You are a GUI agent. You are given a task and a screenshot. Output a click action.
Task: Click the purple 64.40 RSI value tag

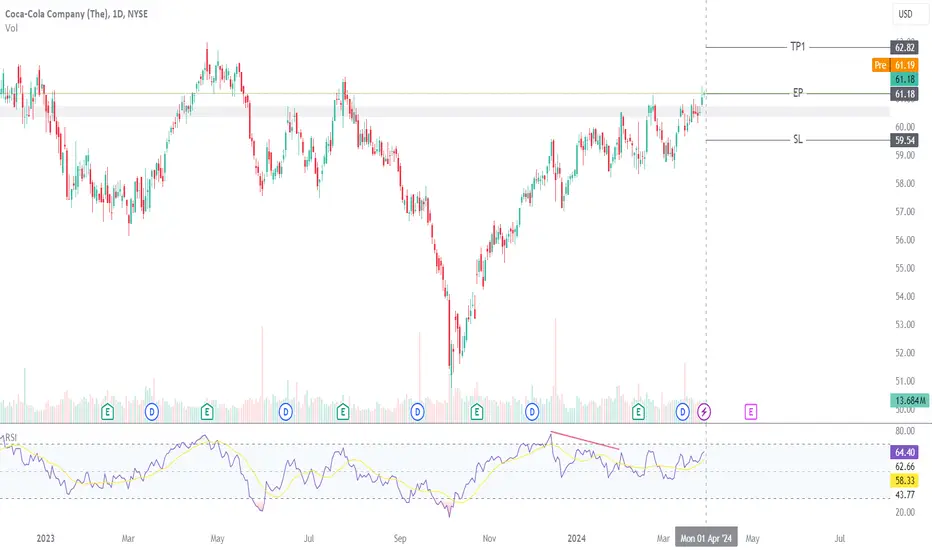click(905, 452)
